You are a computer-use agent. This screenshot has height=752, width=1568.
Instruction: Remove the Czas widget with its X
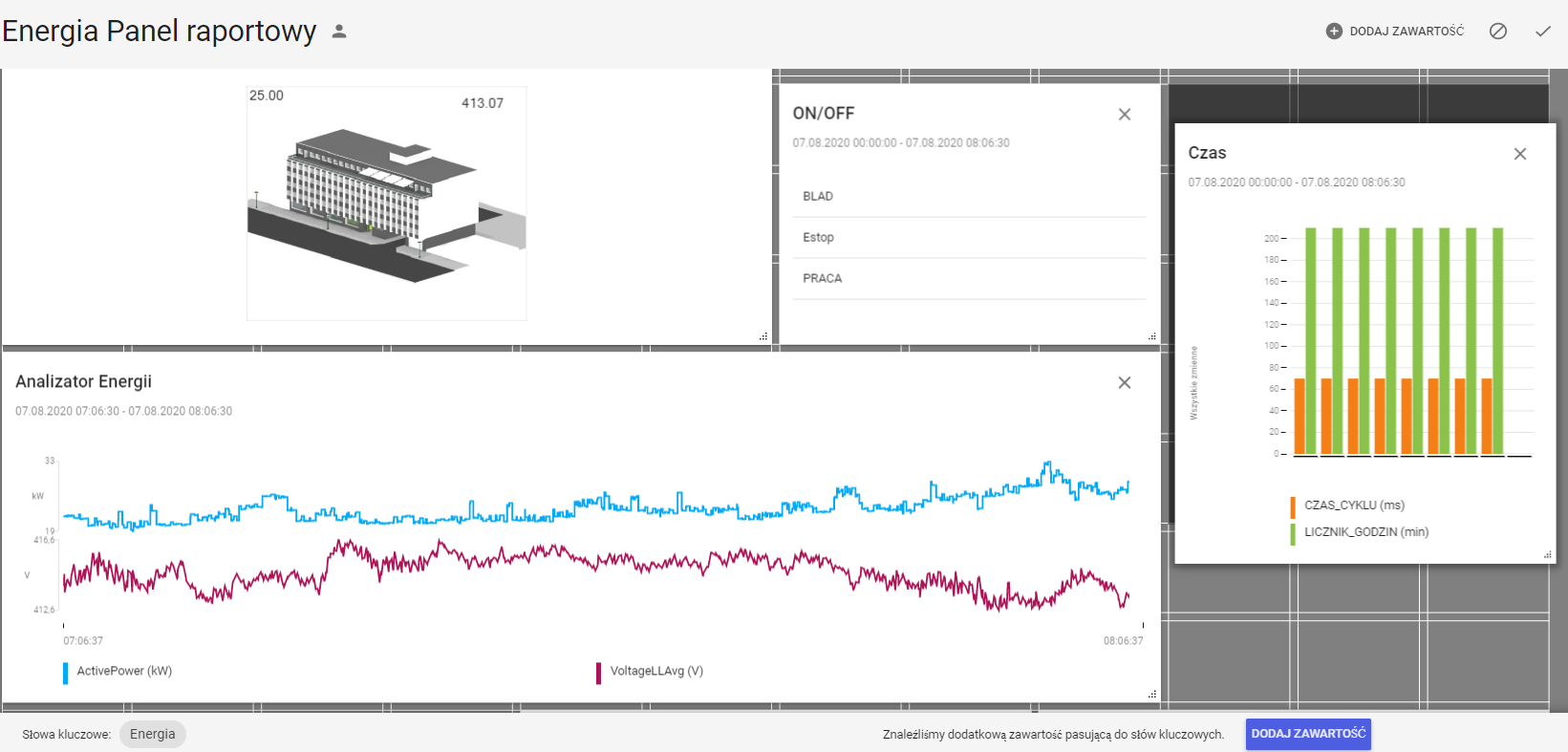(1520, 154)
